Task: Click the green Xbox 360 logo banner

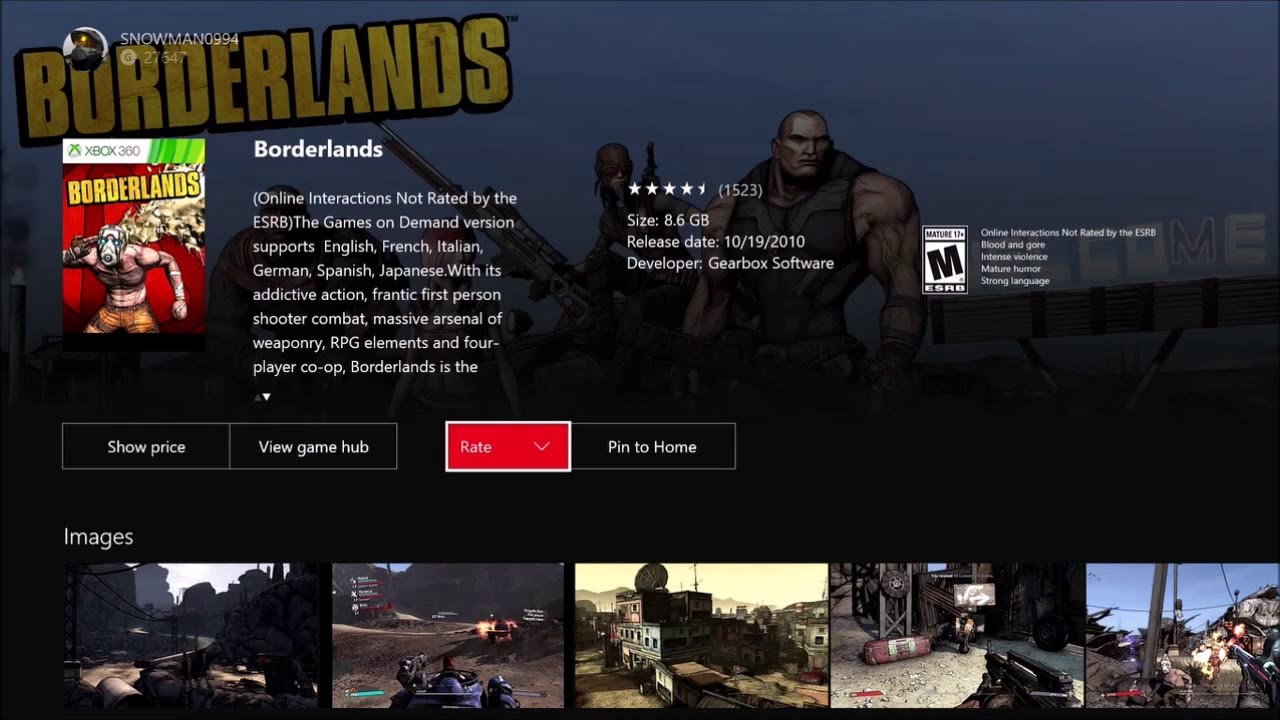Action: [x=134, y=151]
